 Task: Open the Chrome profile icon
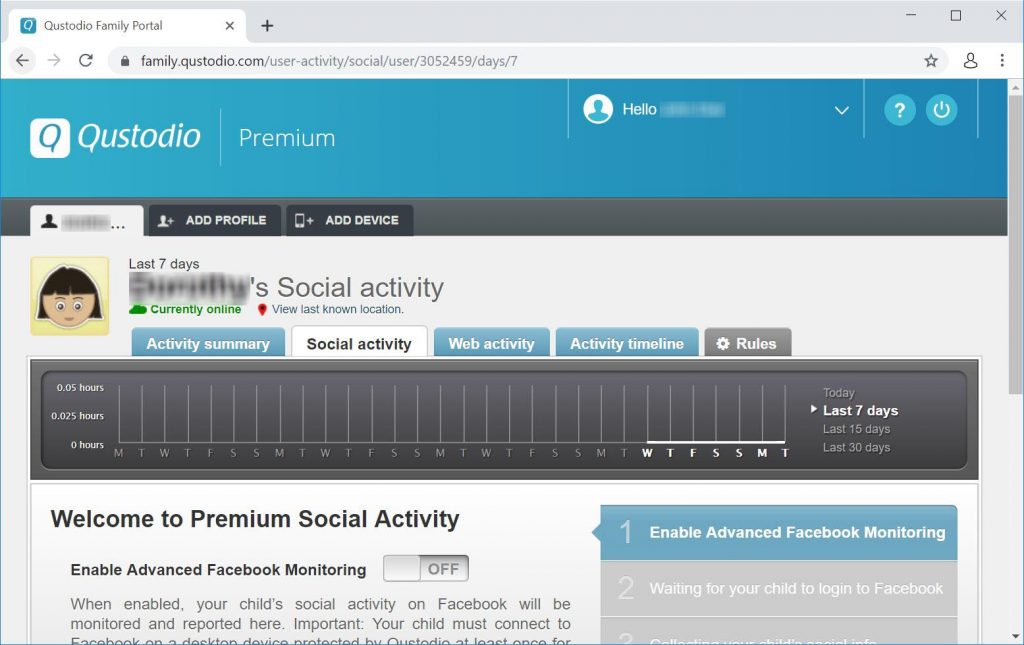[970, 61]
